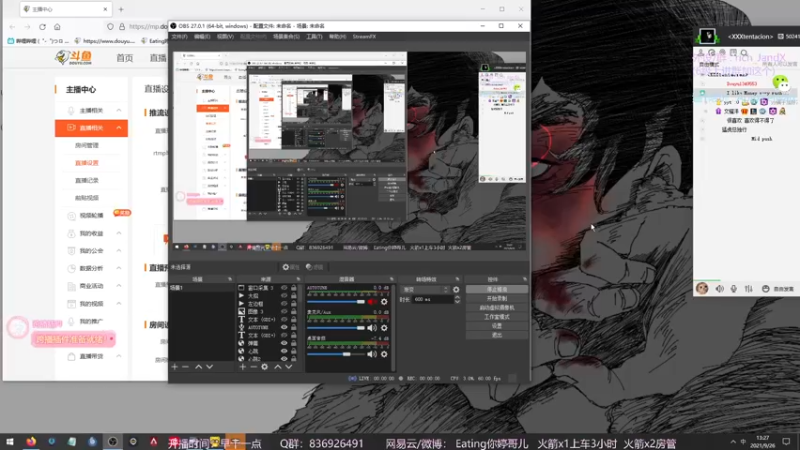Move scene up in scenes panel

point(198,367)
